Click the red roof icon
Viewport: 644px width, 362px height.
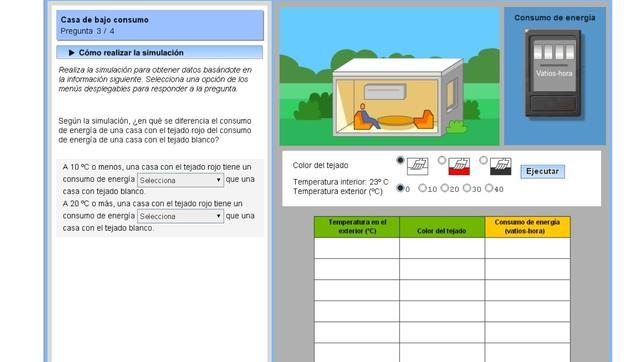coord(459,166)
